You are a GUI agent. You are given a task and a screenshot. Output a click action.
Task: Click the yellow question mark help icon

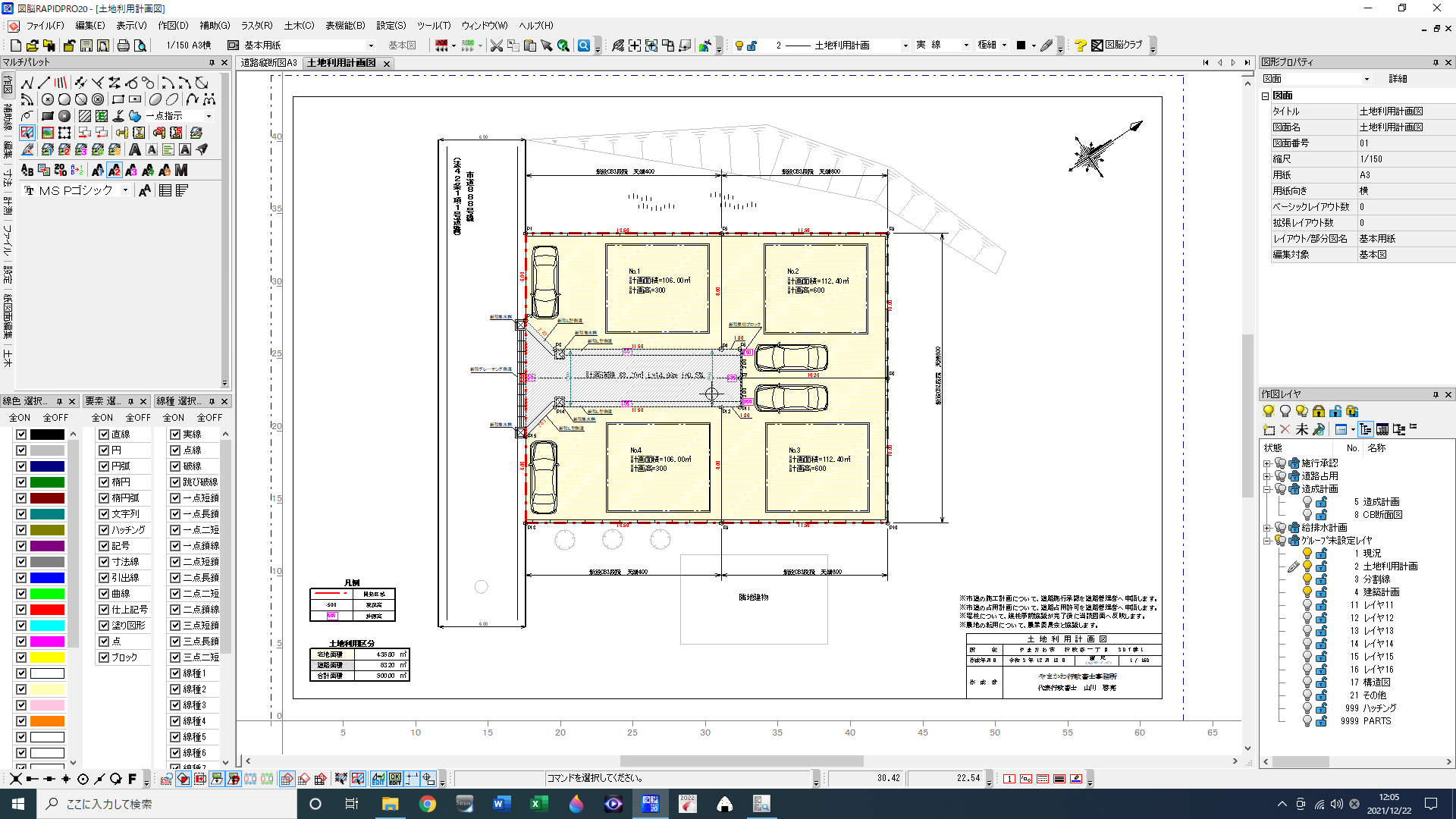pyautogui.click(x=1081, y=45)
